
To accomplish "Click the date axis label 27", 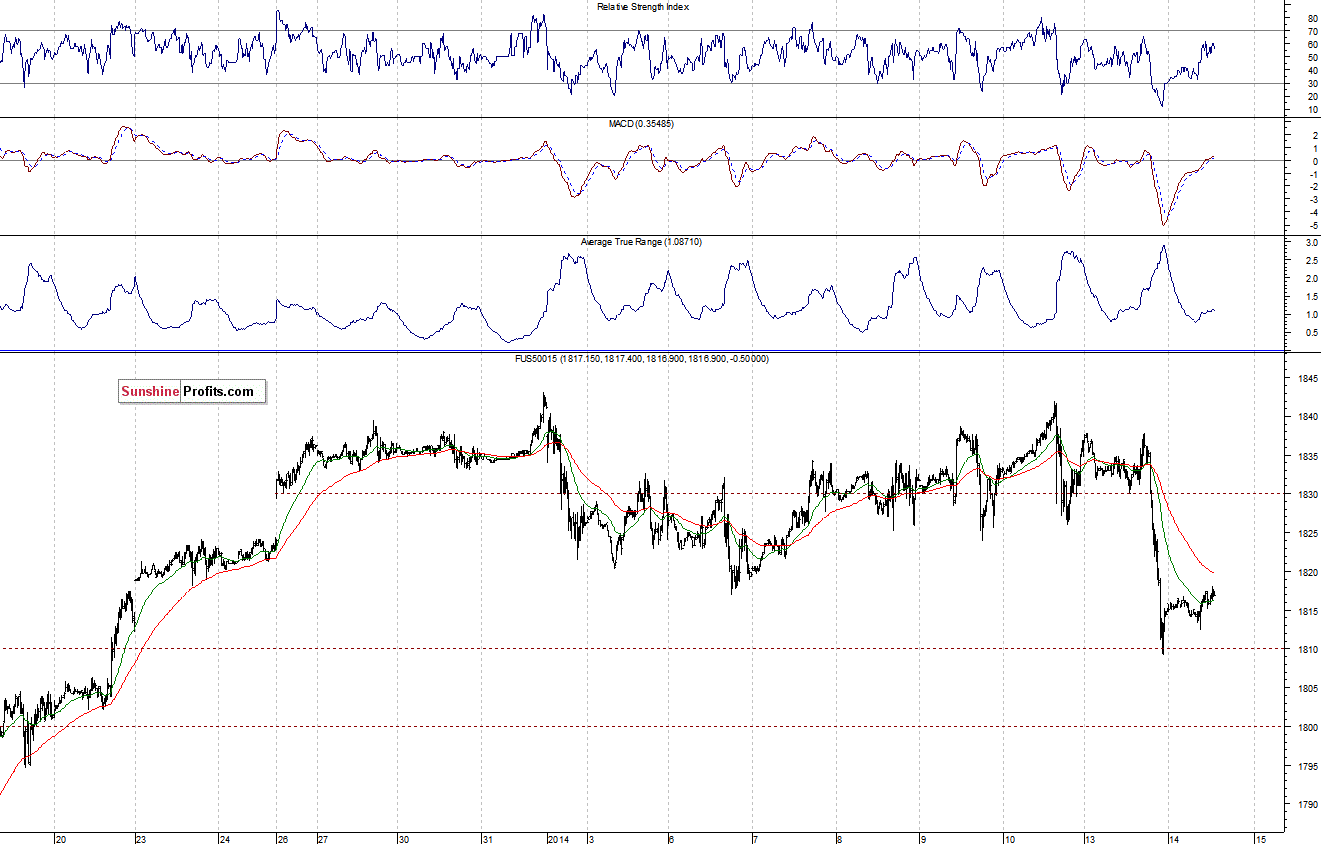I will coord(322,839).
